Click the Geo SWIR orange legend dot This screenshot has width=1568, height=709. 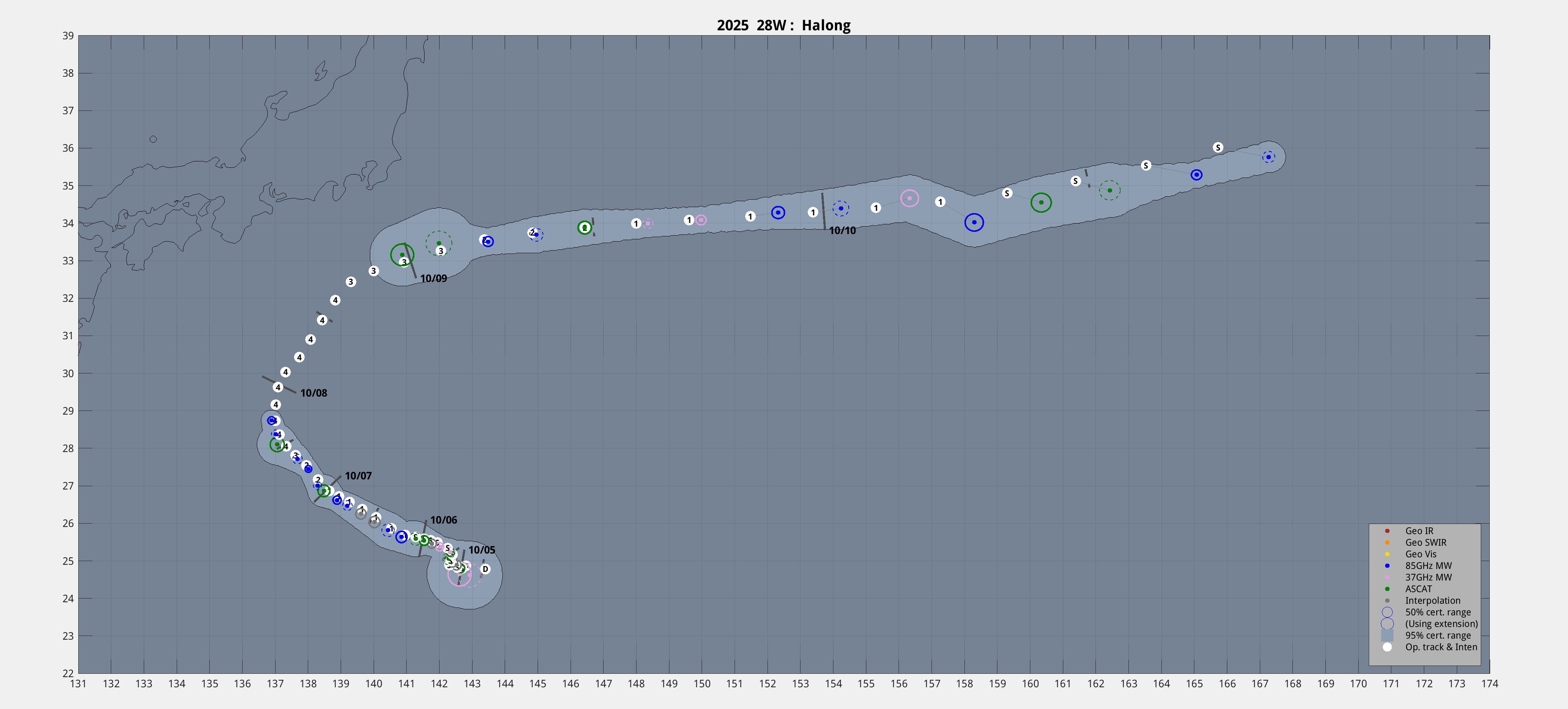click(x=1387, y=542)
